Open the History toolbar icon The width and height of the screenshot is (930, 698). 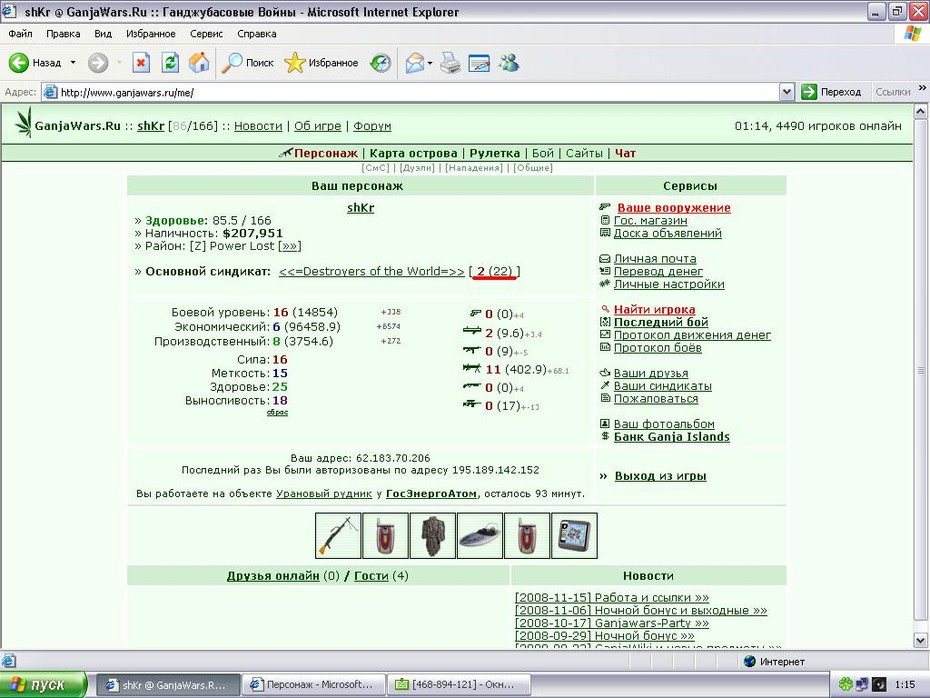click(x=380, y=62)
